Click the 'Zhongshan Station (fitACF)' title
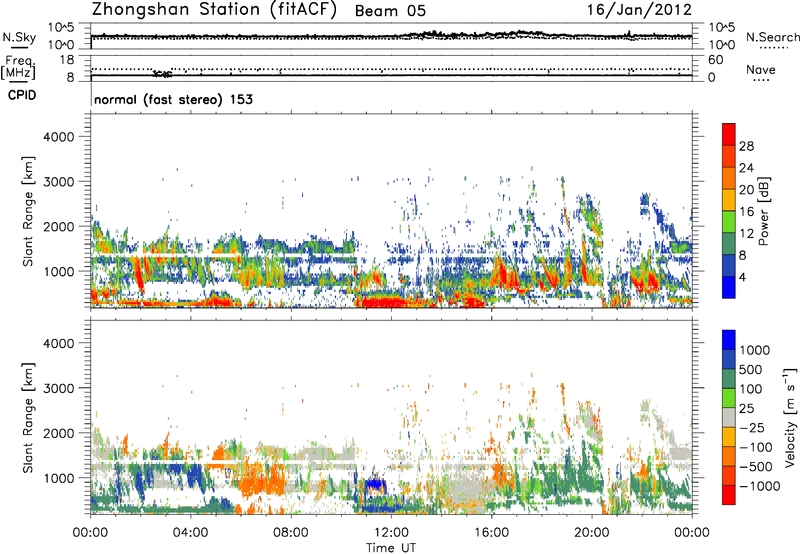 pyautogui.click(x=214, y=10)
